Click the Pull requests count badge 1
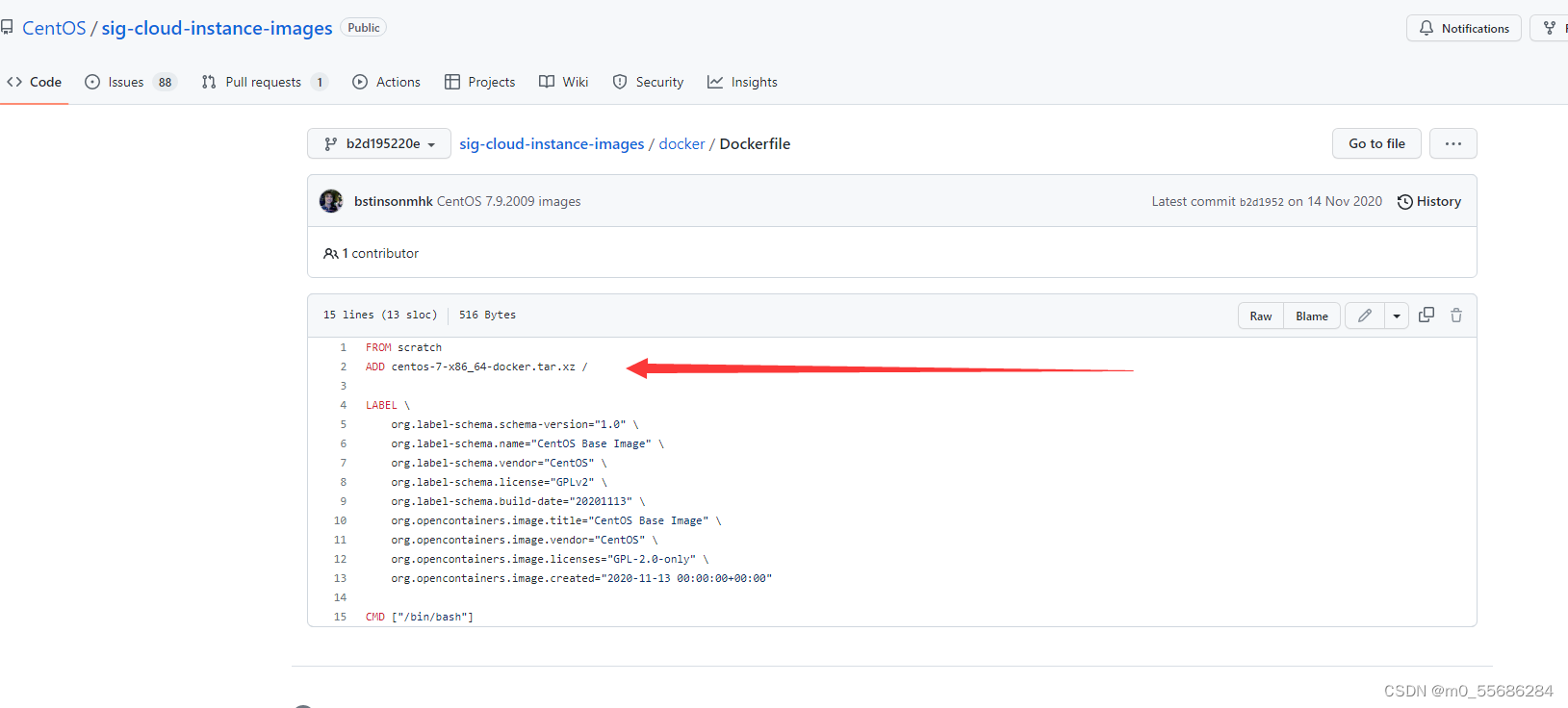This screenshot has width=1568, height=708. 320,82
